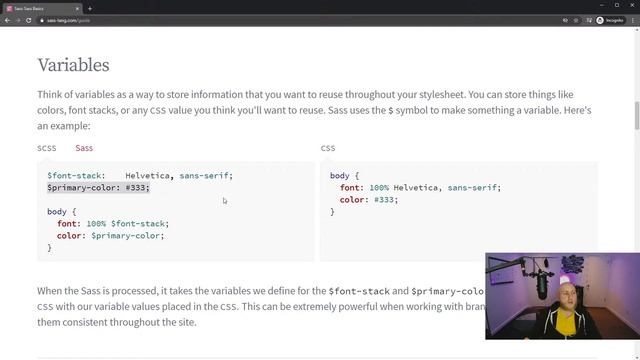Select the CSS output tab label

pos(328,148)
